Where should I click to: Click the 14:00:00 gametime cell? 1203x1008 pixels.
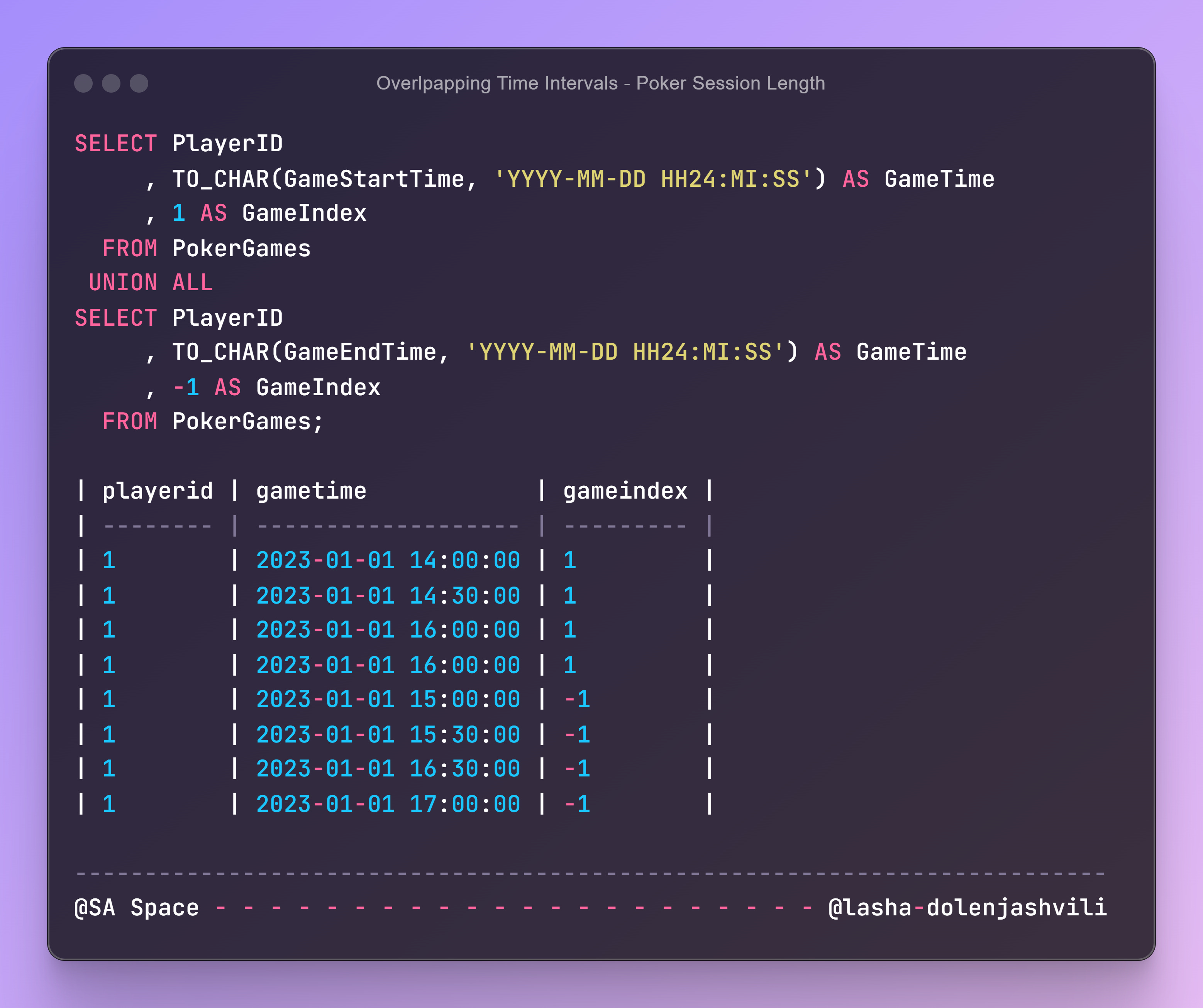pyautogui.click(x=388, y=560)
